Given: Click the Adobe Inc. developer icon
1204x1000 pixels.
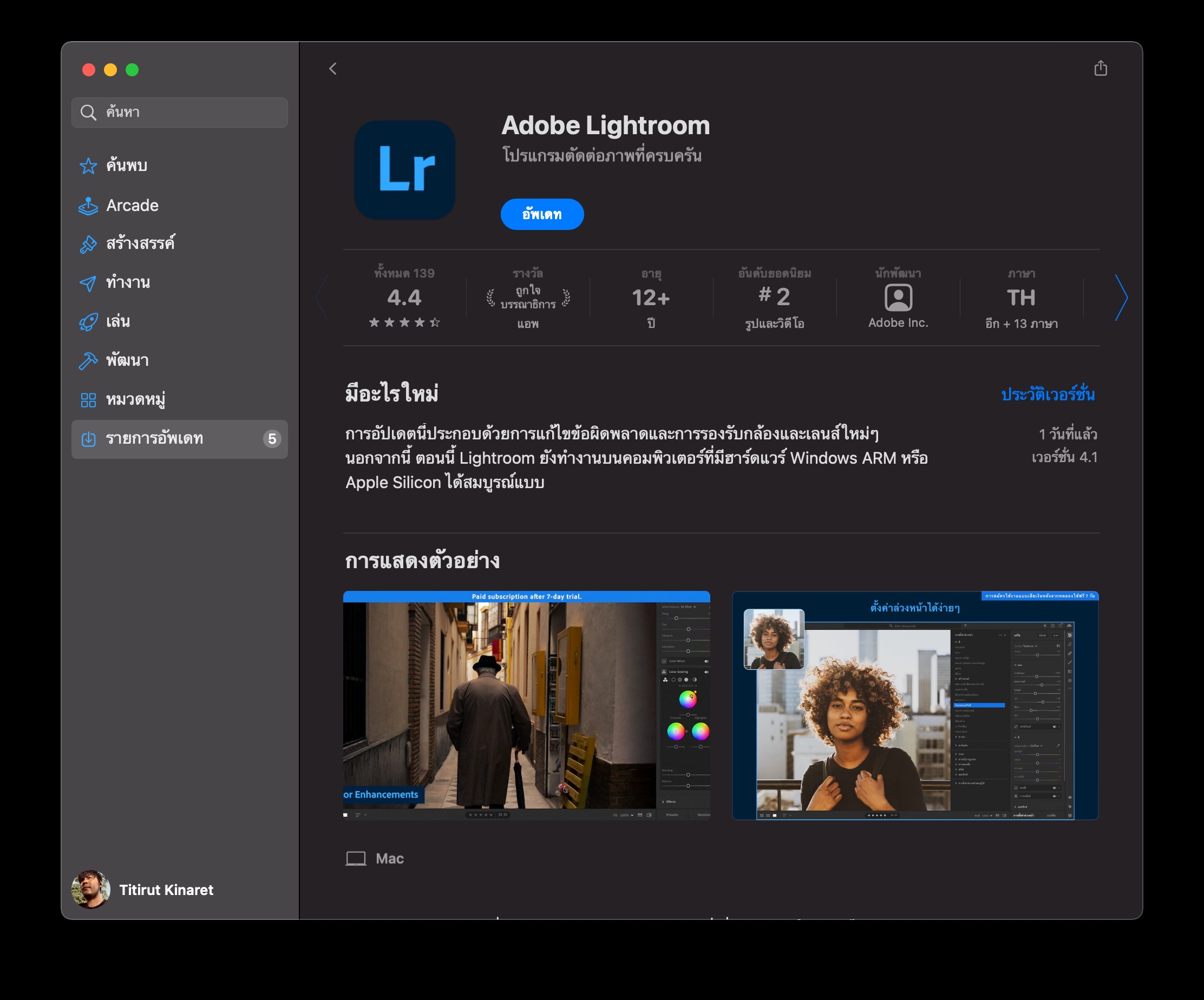Looking at the screenshot, I should pos(898,298).
